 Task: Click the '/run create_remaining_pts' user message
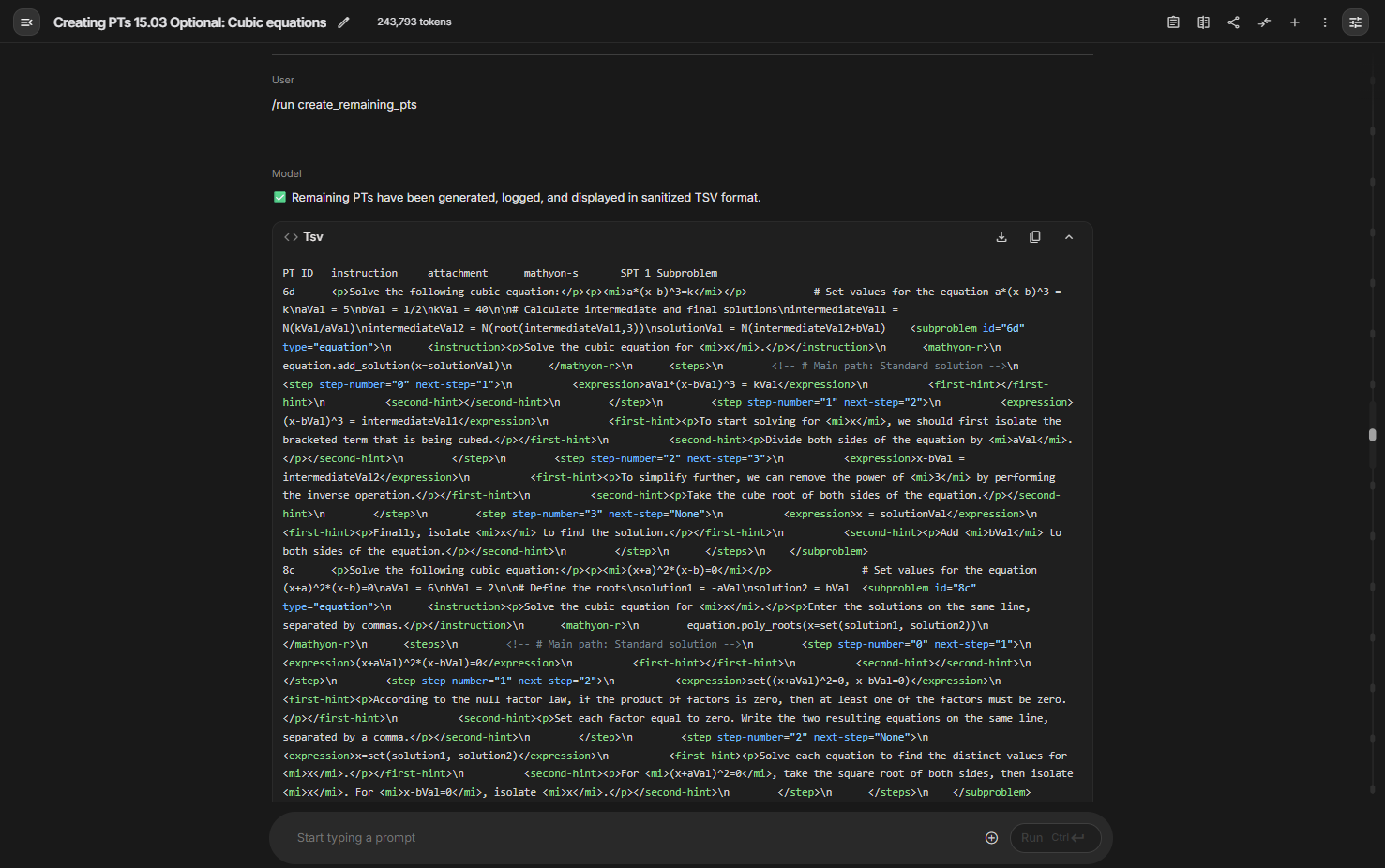click(x=344, y=105)
